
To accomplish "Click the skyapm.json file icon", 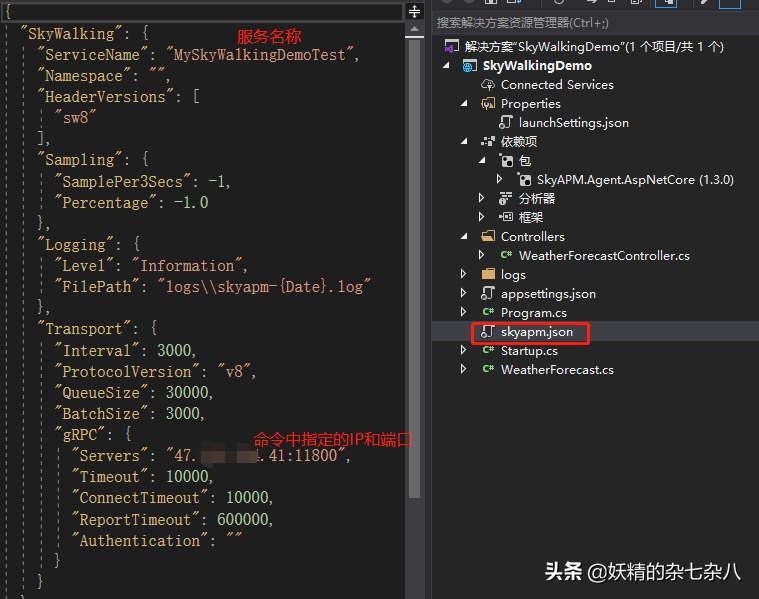I will click(x=487, y=332).
